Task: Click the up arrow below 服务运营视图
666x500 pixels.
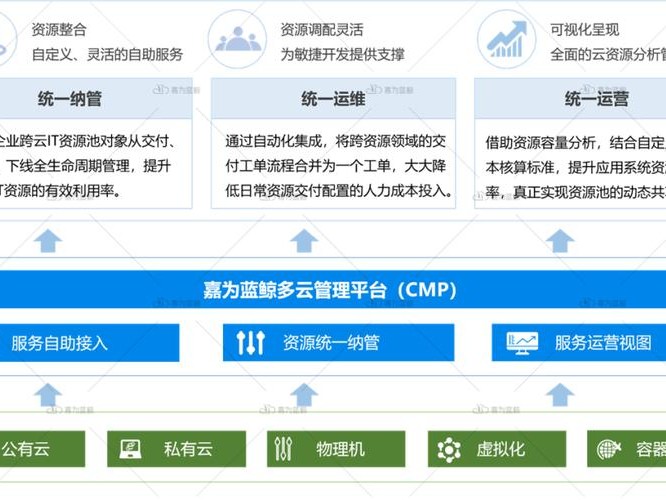Action: 560,395
